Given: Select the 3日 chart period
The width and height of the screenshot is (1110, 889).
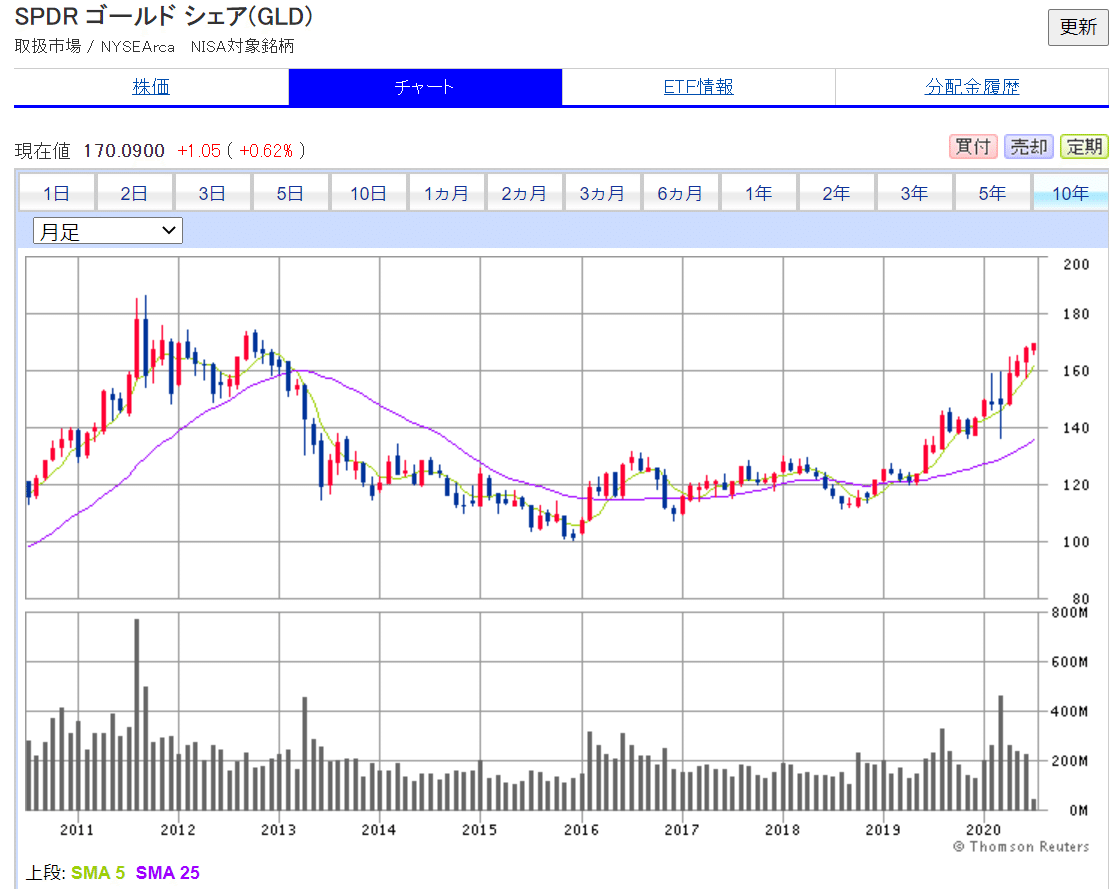Looking at the screenshot, I should [x=212, y=193].
